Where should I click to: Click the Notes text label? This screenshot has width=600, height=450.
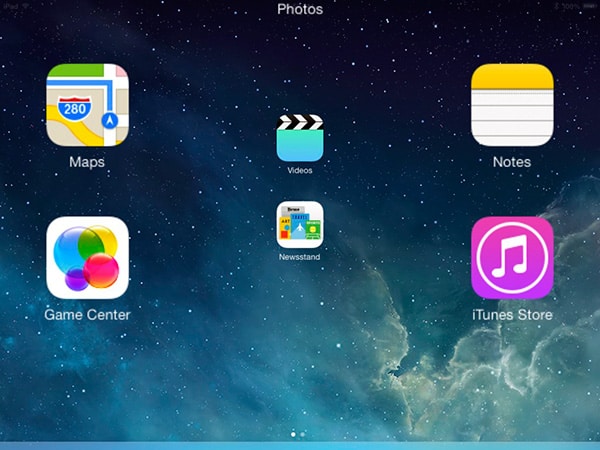click(x=512, y=162)
